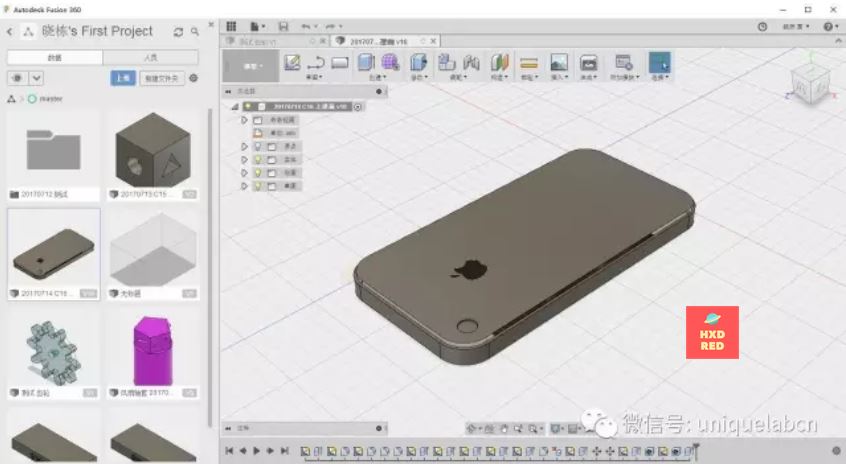Image resolution: width=846 pixels, height=464 pixels.
Task: Expand the first folder in browser tree
Action: click(x=244, y=120)
